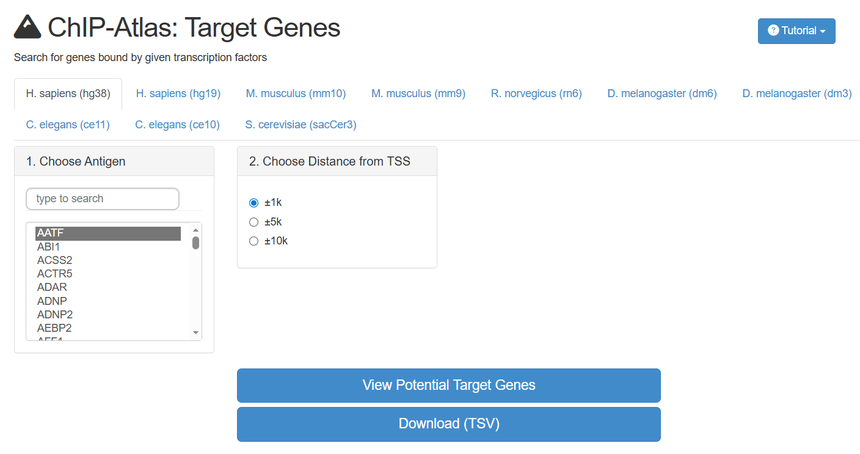Select the ±10k distance radio button
The height and width of the screenshot is (454, 860).
pos(254,241)
